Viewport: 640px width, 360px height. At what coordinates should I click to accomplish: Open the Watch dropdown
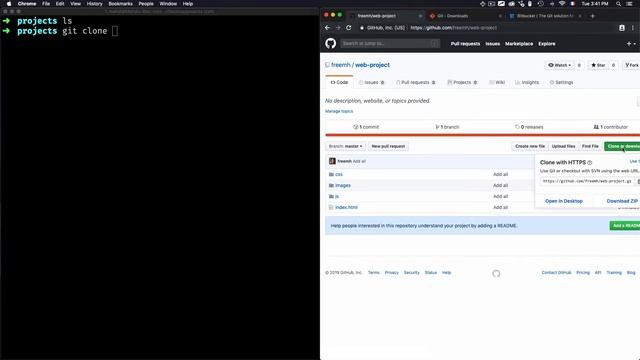pyautogui.click(x=560, y=65)
